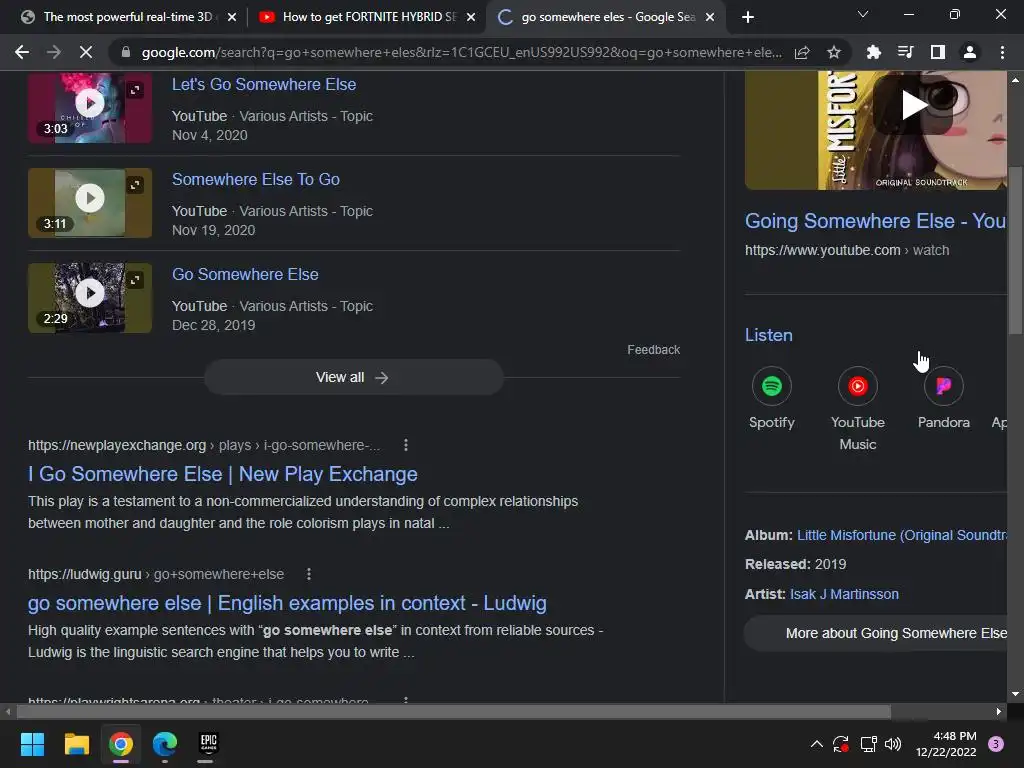Open the Somewhere Else To Go link

(x=255, y=180)
